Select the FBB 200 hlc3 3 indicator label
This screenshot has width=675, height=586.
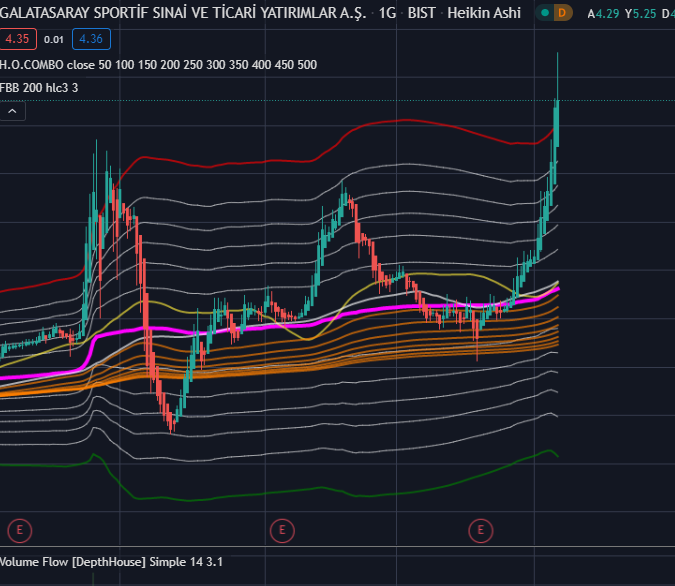(39, 88)
